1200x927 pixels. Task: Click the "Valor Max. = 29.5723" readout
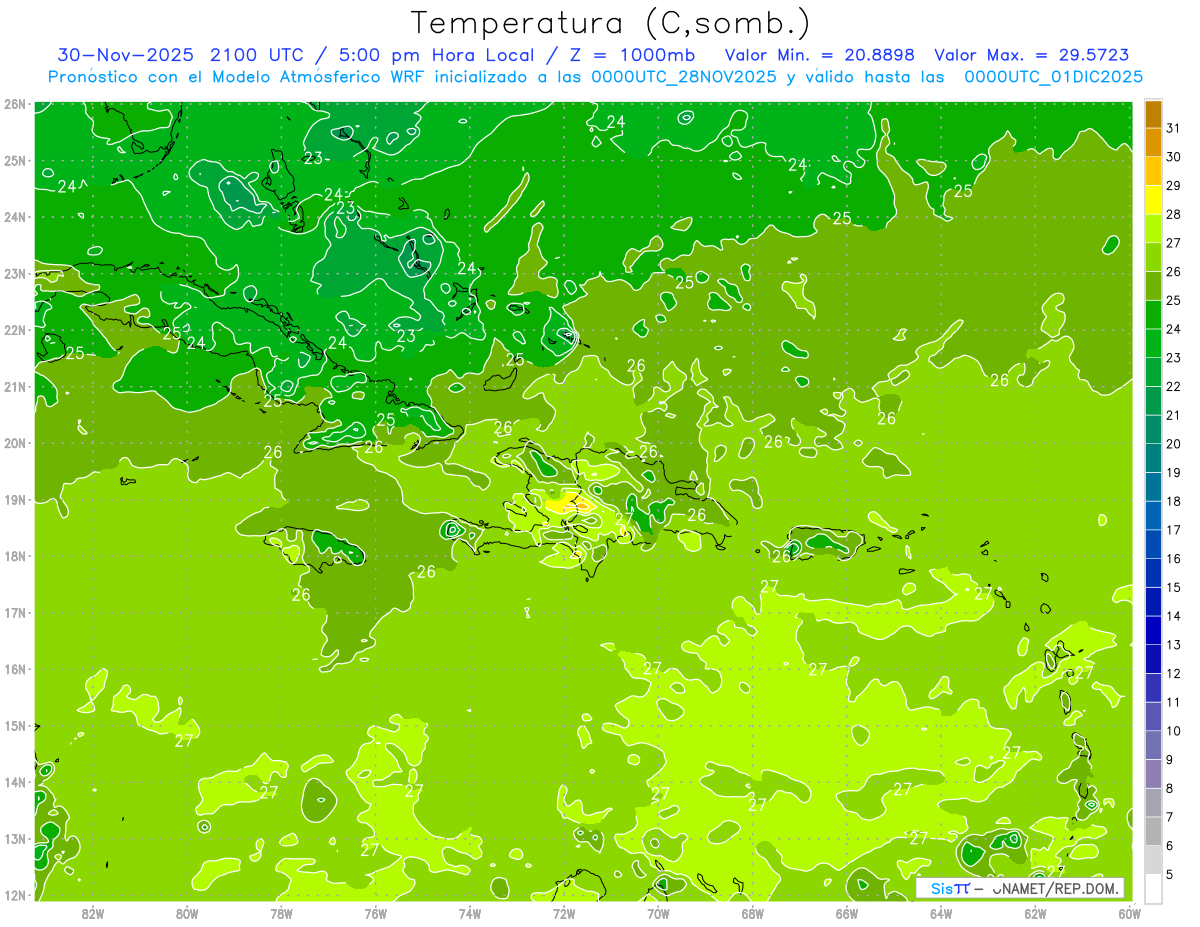tap(1031, 55)
